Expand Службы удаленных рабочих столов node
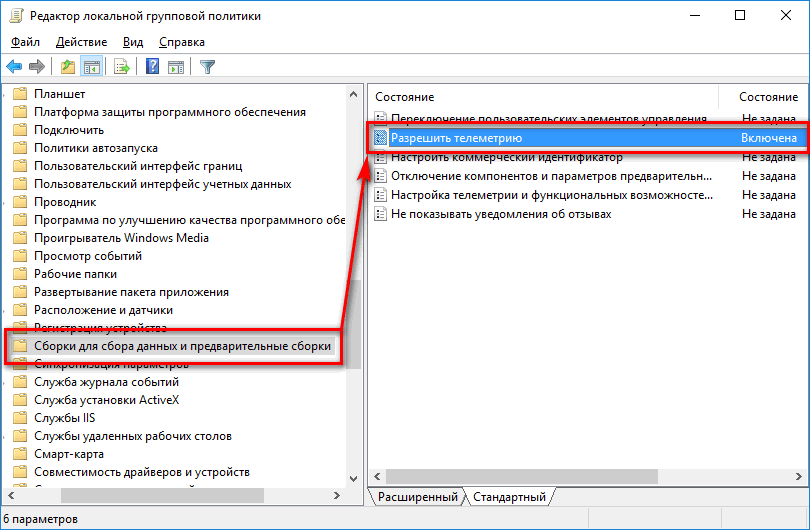Image resolution: width=810 pixels, height=530 pixels. [5, 437]
